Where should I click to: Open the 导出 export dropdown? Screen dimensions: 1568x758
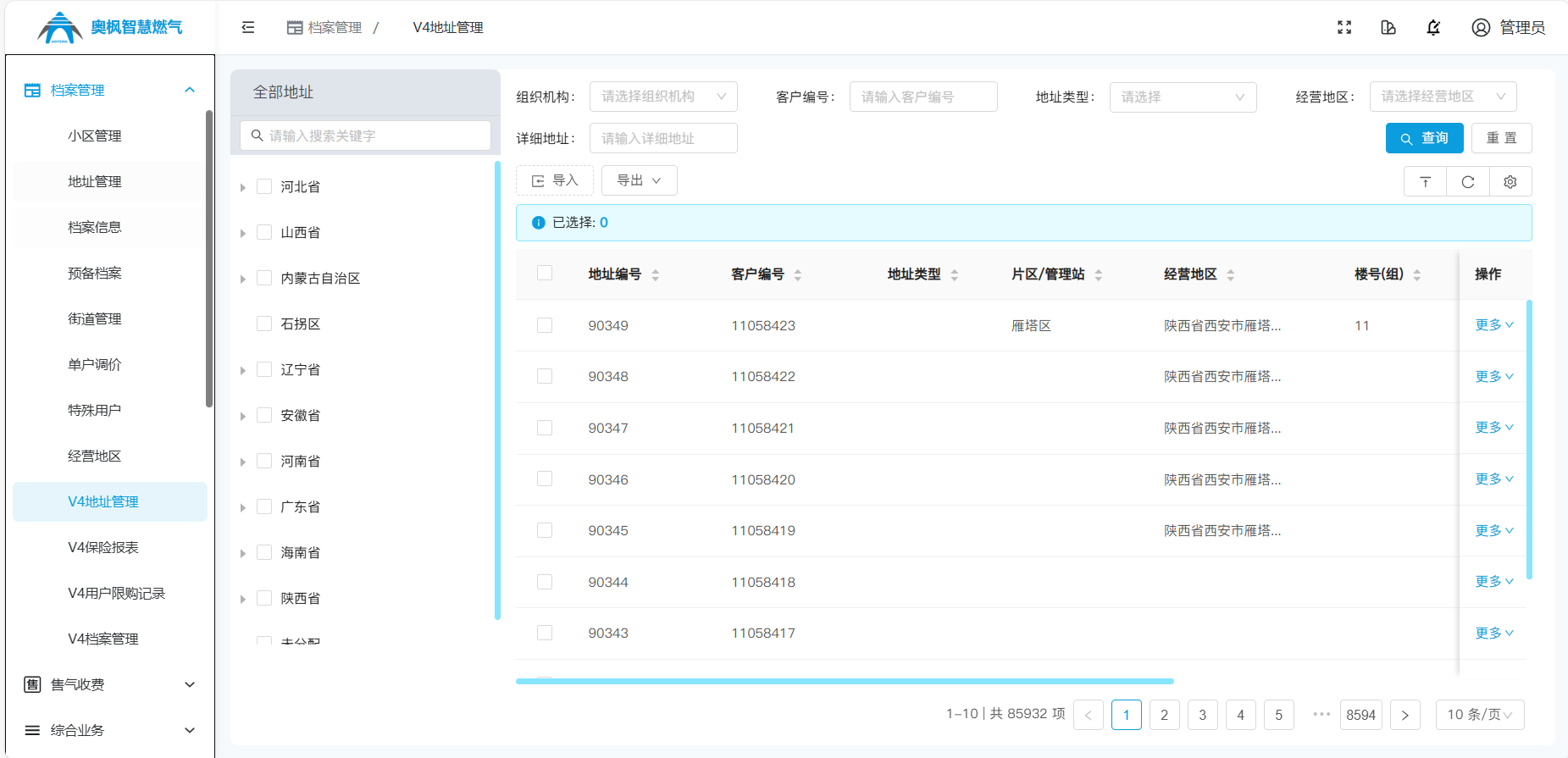[639, 180]
